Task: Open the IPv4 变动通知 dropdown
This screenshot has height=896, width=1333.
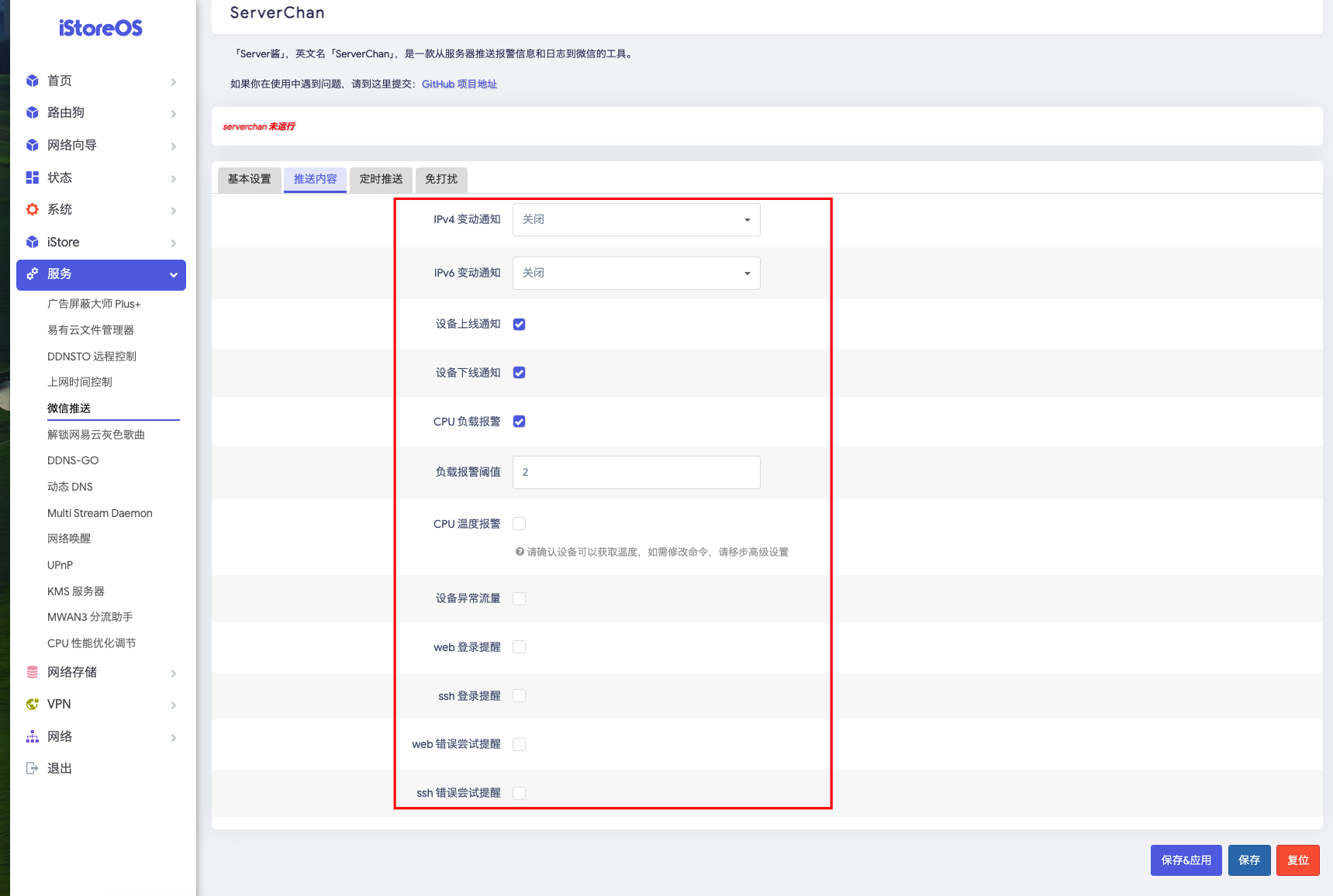Action: [x=635, y=219]
